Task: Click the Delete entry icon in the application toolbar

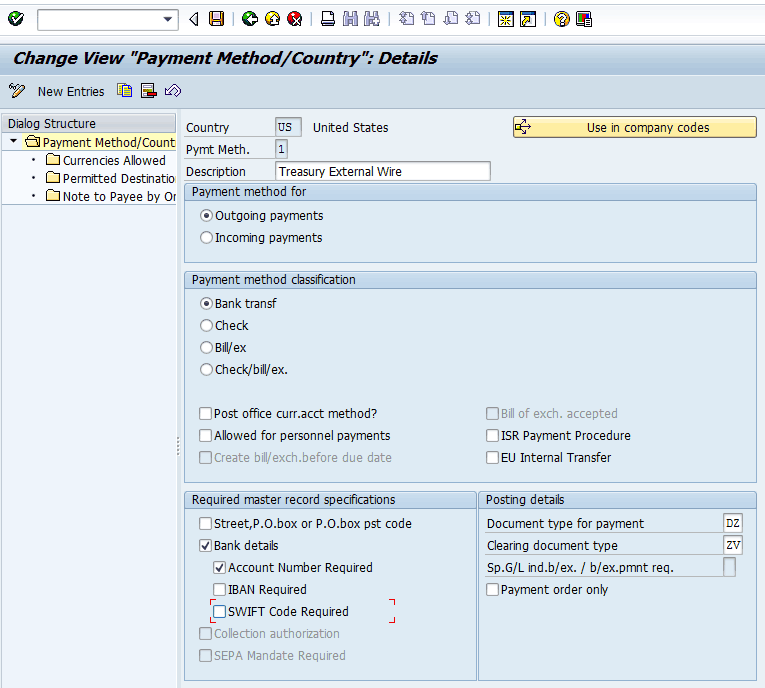Action: click(149, 91)
